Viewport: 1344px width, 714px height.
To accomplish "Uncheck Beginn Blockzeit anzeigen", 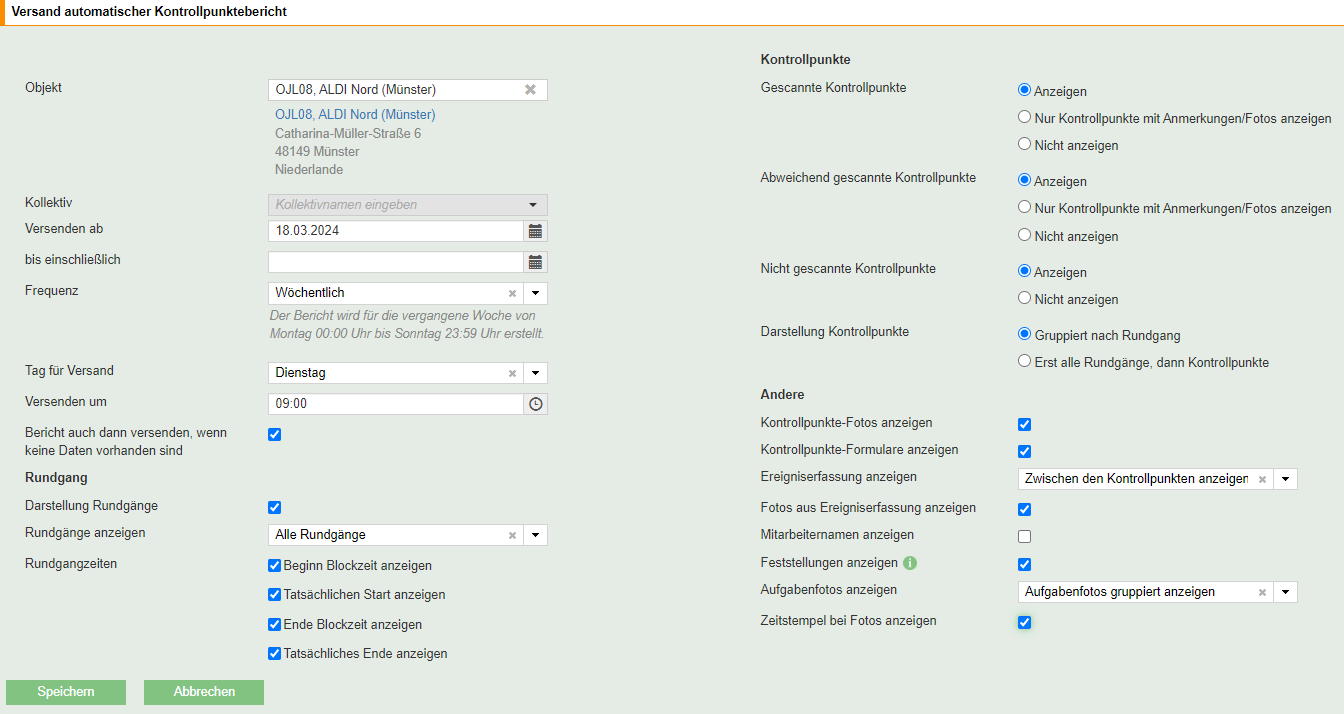I will tap(275, 565).
